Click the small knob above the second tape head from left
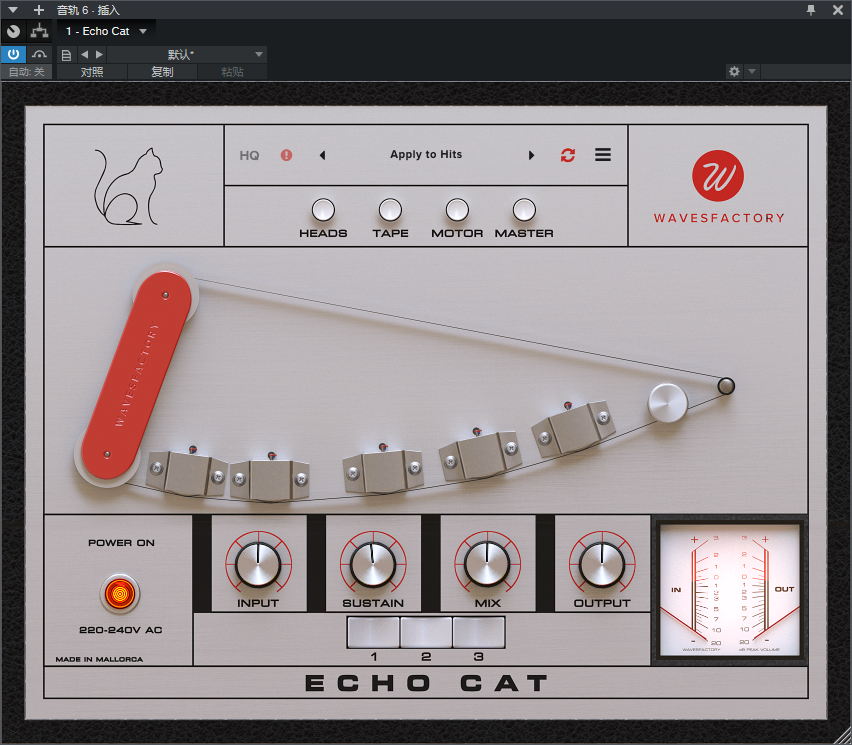The width and height of the screenshot is (852, 745). click(x=272, y=455)
